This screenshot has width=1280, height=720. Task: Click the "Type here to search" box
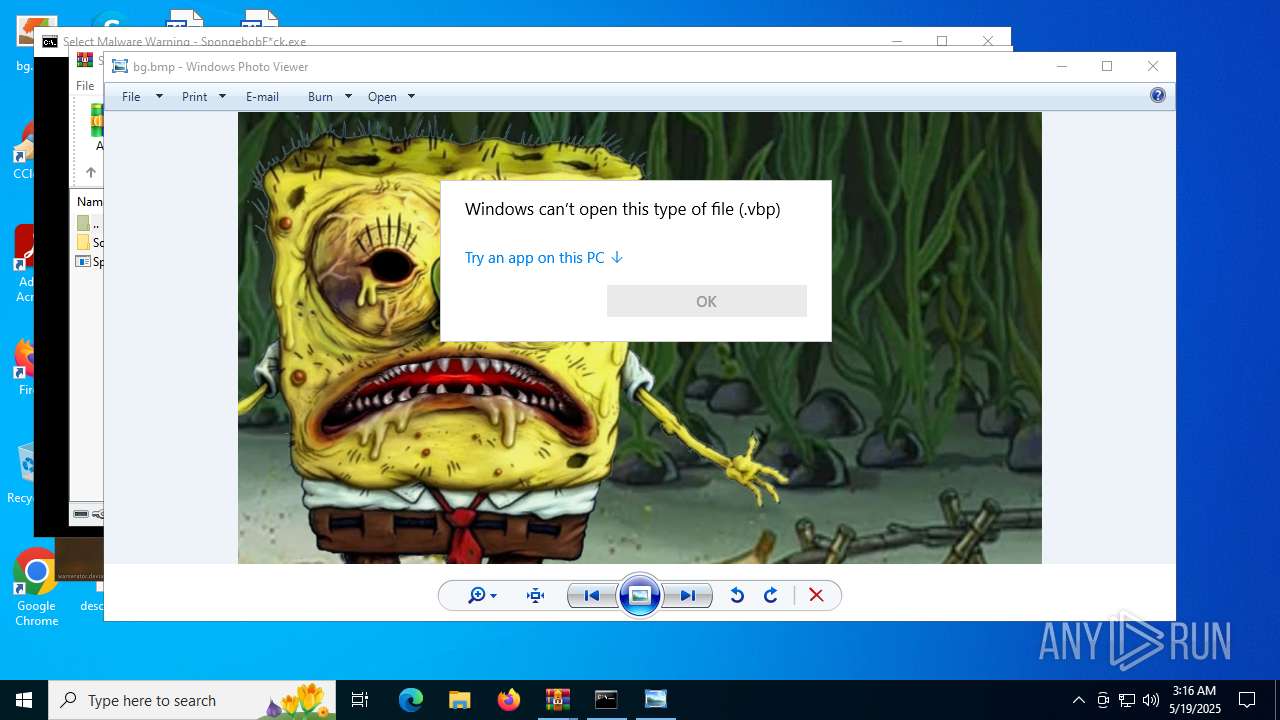pos(192,700)
